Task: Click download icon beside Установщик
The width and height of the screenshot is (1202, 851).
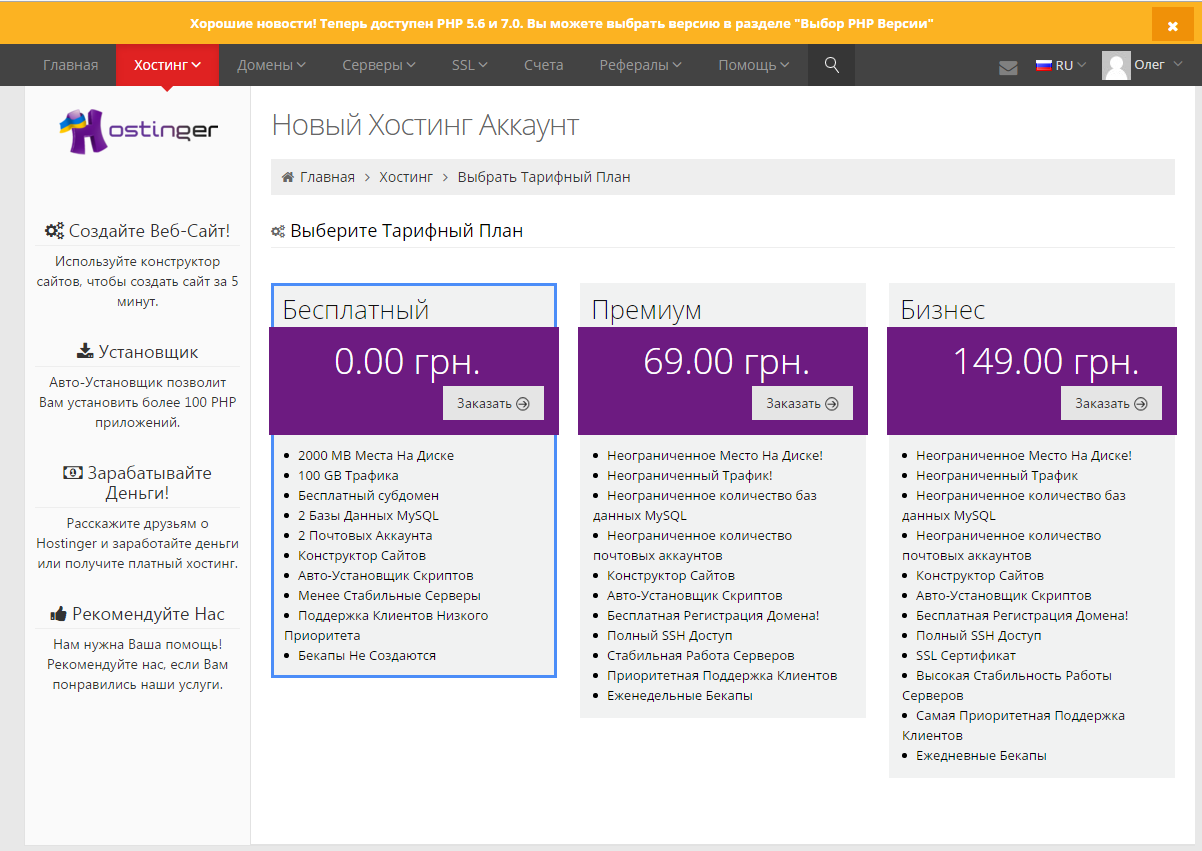Action: point(85,351)
